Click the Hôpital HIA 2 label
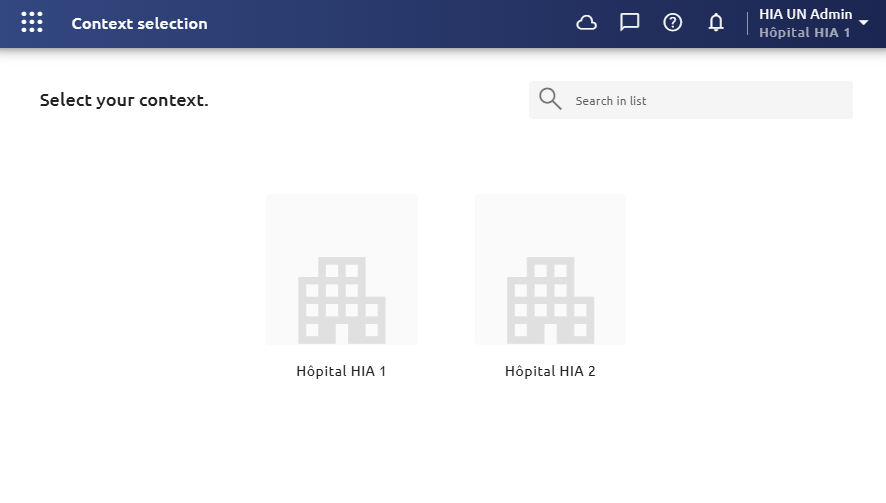Screen dimensions: 886x503 pyautogui.click(x=550, y=371)
